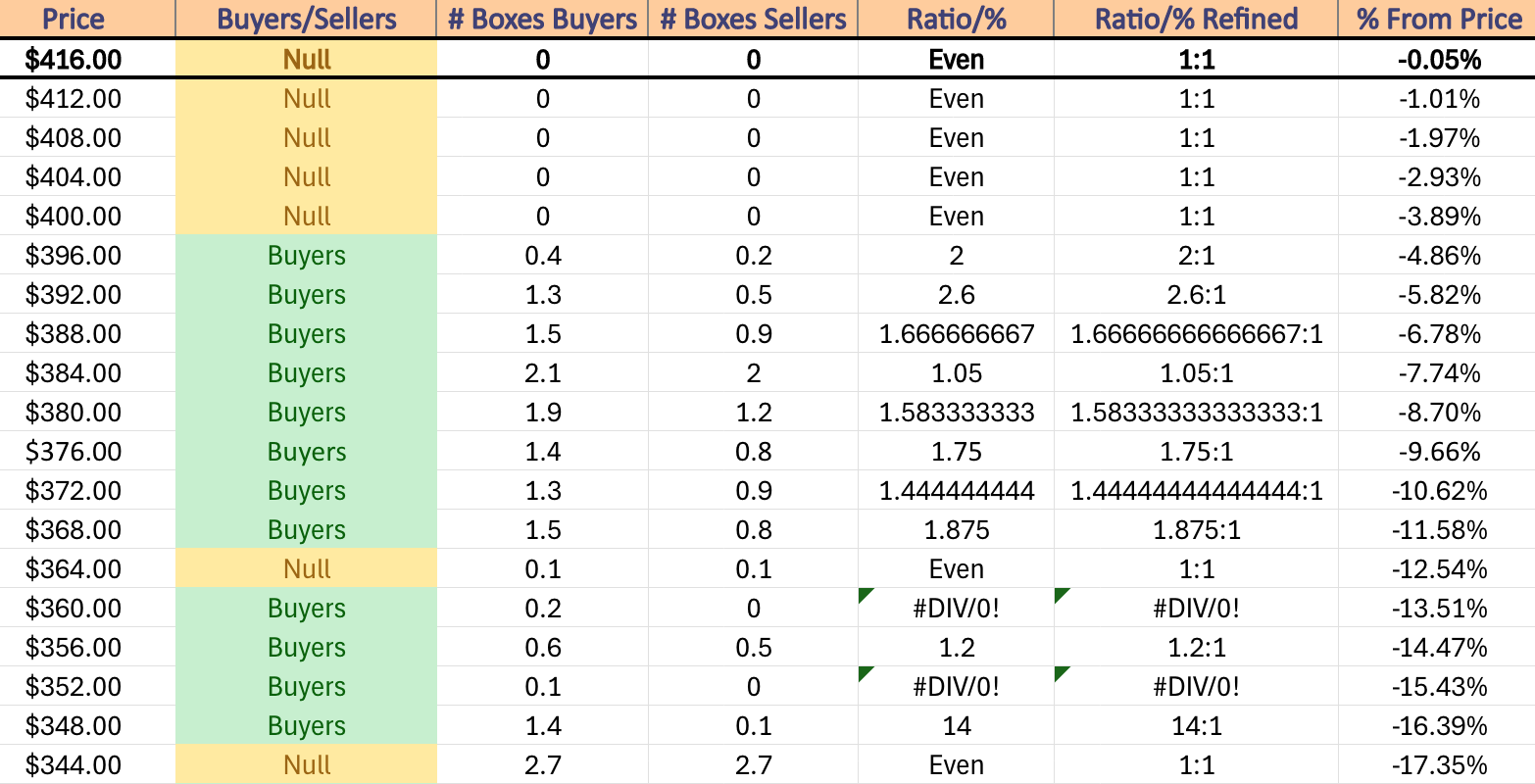Click the 1.875 ratio cell
1535x784 pixels.
956,529
